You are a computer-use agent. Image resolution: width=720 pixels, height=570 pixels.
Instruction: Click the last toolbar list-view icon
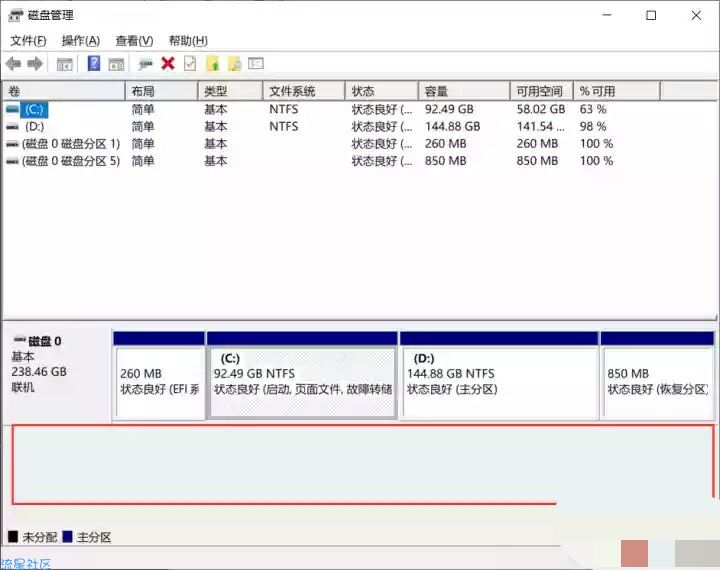(256, 63)
